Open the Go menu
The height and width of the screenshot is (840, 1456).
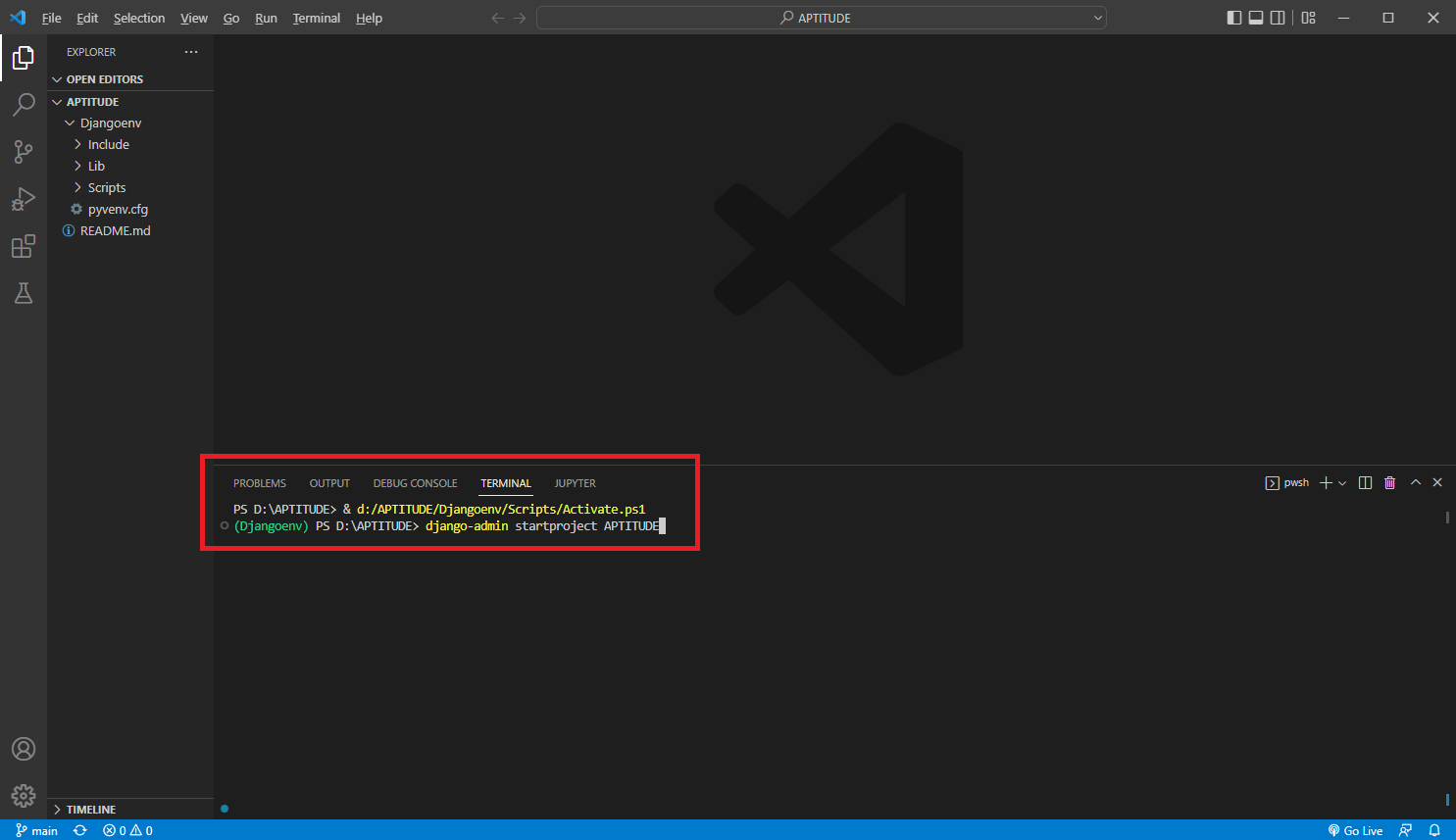(231, 18)
